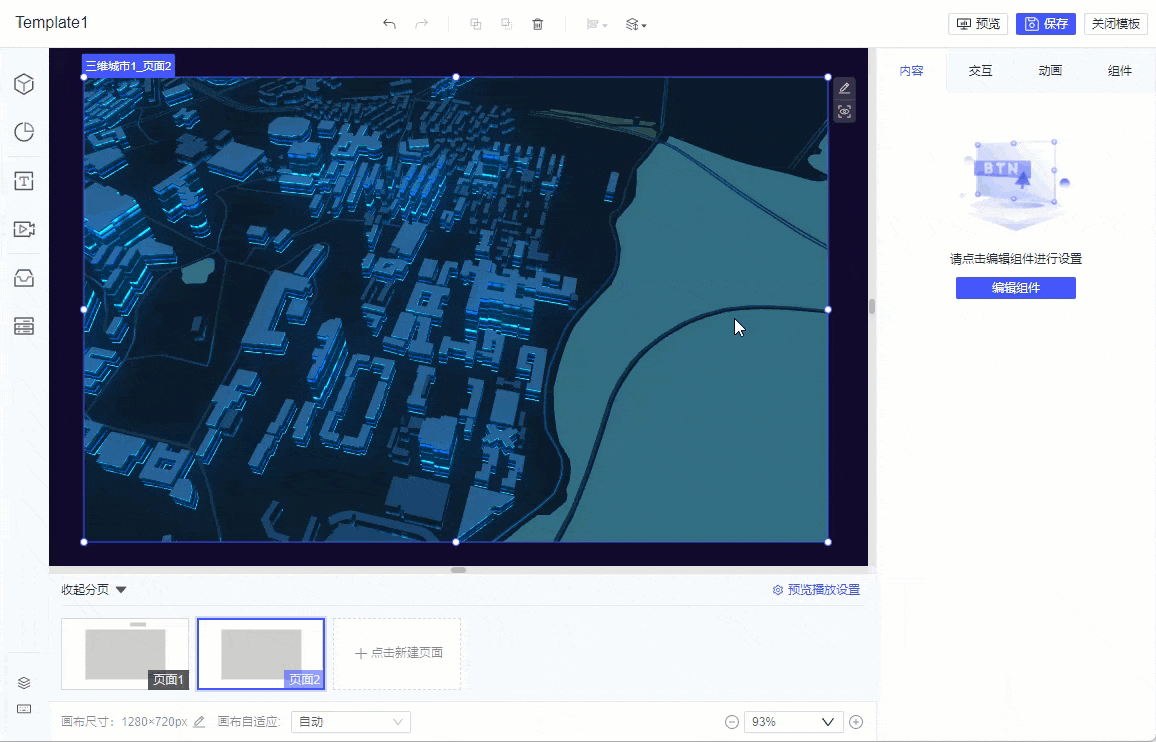Open the pie chart components panel

click(24, 132)
